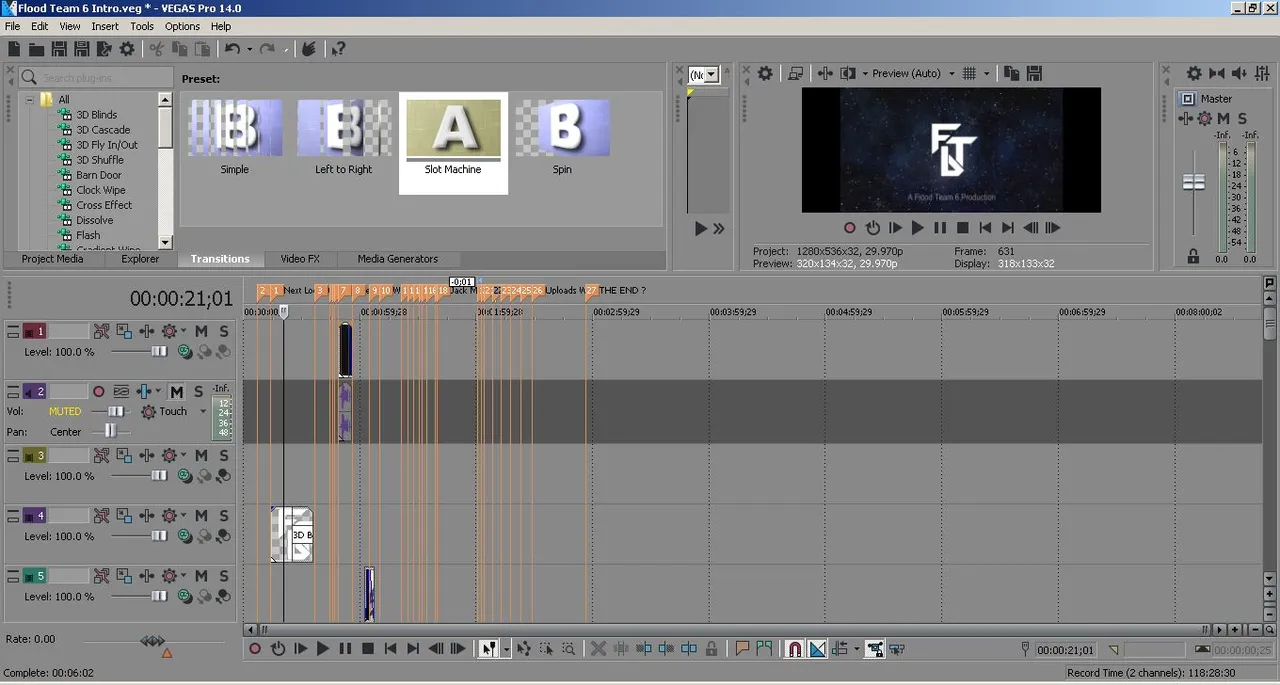Stop playback in timeline transport bar
The height and width of the screenshot is (685, 1280).
[x=367, y=649]
